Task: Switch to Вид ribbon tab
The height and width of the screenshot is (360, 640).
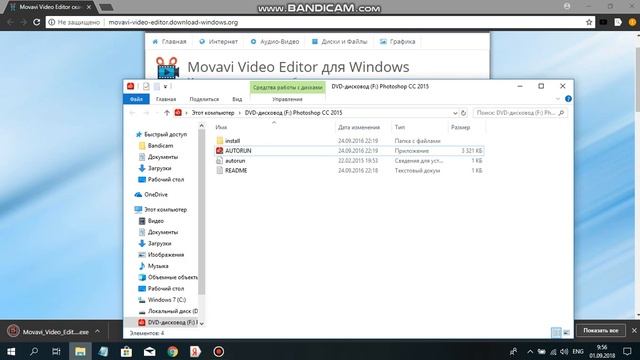Action: 237,99
